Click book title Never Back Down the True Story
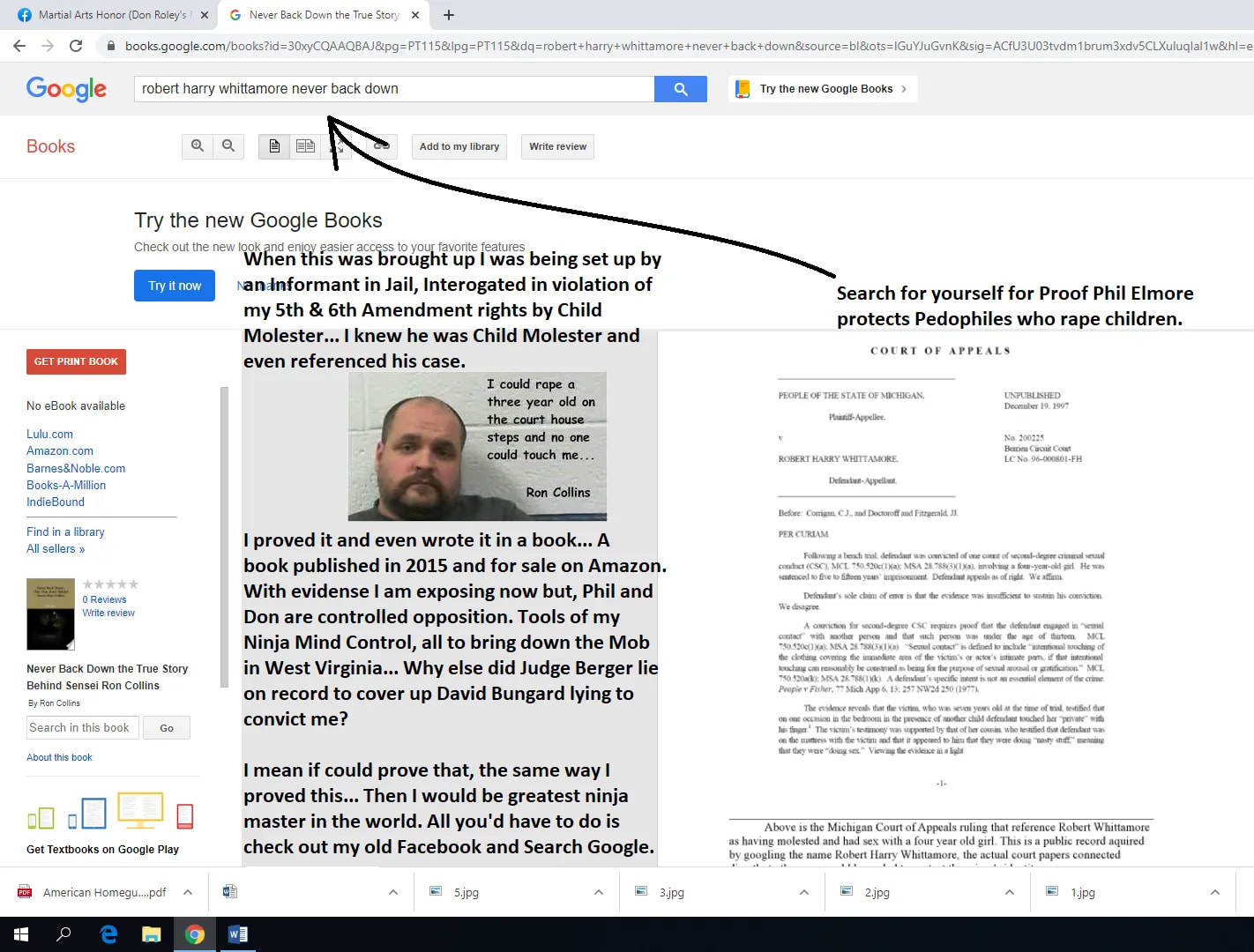 (107, 677)
